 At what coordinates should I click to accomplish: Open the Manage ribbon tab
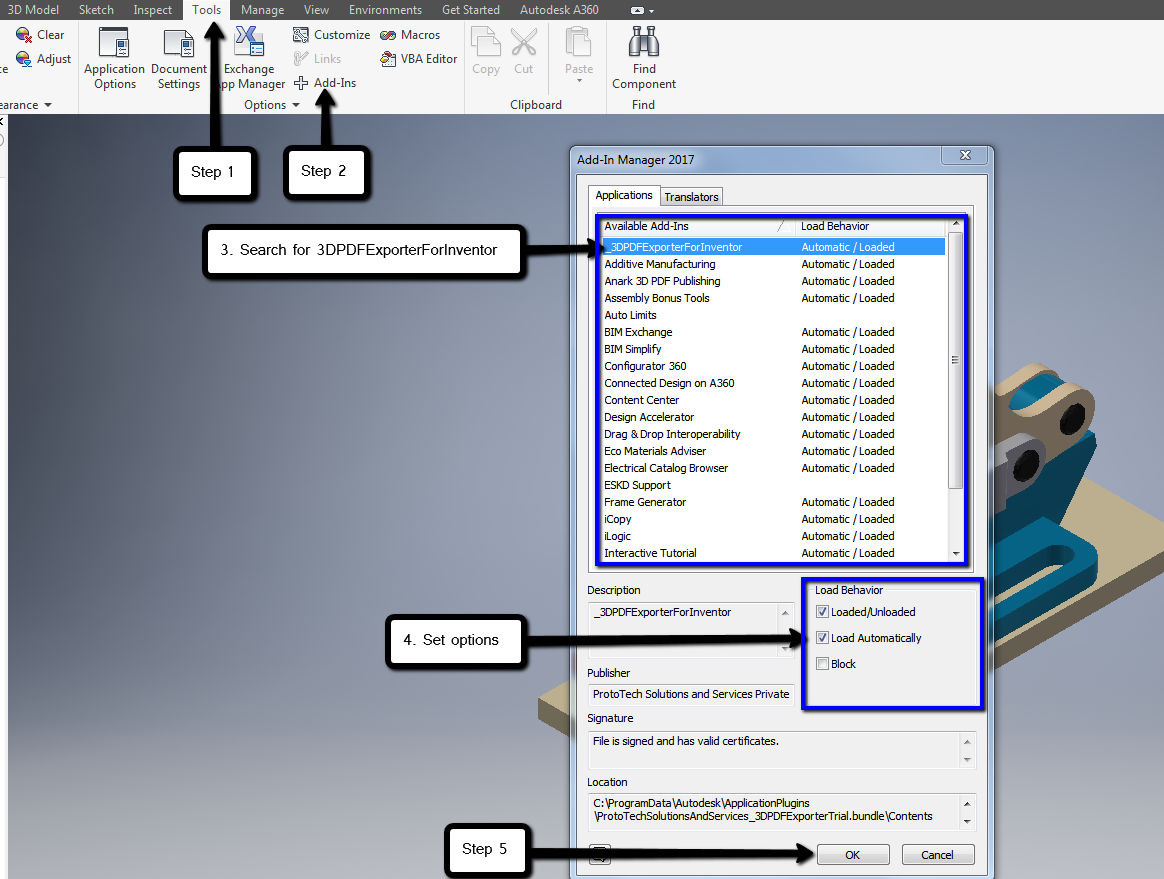pyautogui.click(x=262, y=10)
